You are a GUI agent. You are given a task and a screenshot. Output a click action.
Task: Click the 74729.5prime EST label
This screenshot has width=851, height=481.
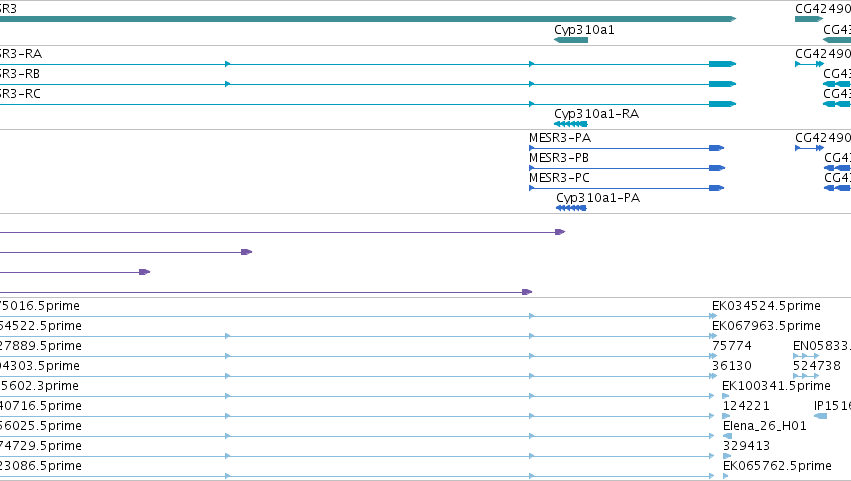click(x=41, y=446)
